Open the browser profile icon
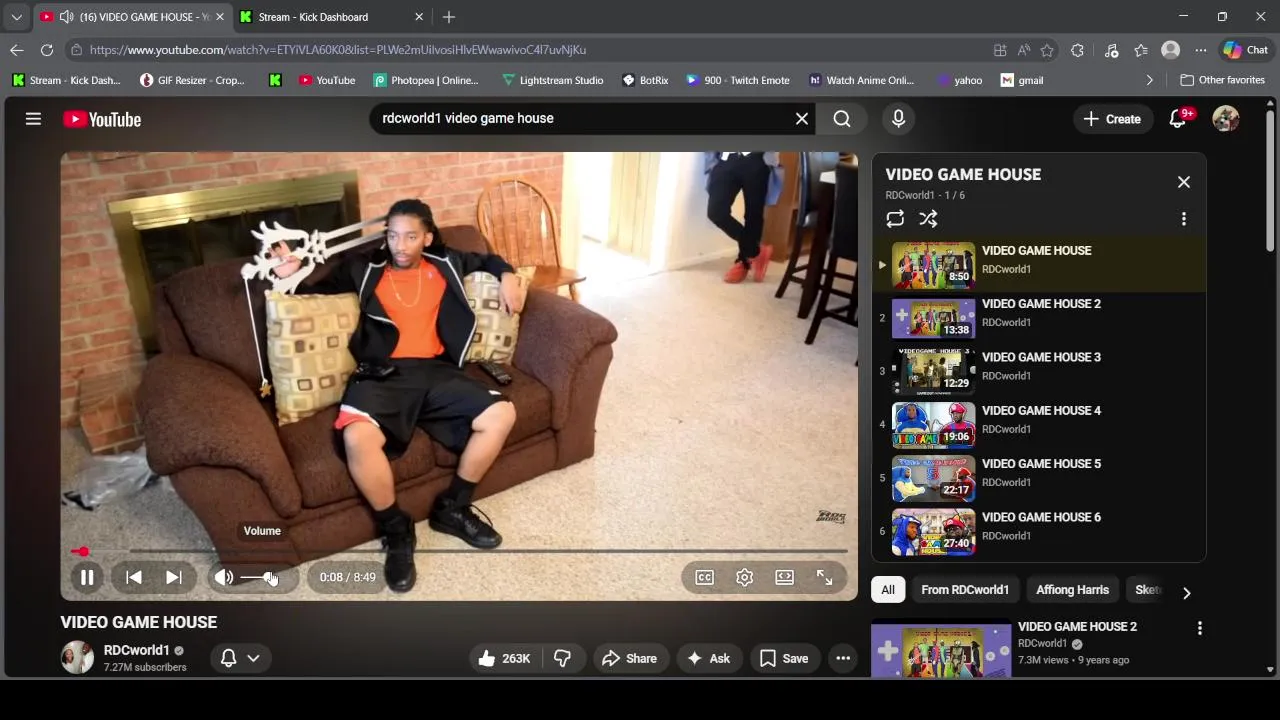 [x=1170, y=50]
